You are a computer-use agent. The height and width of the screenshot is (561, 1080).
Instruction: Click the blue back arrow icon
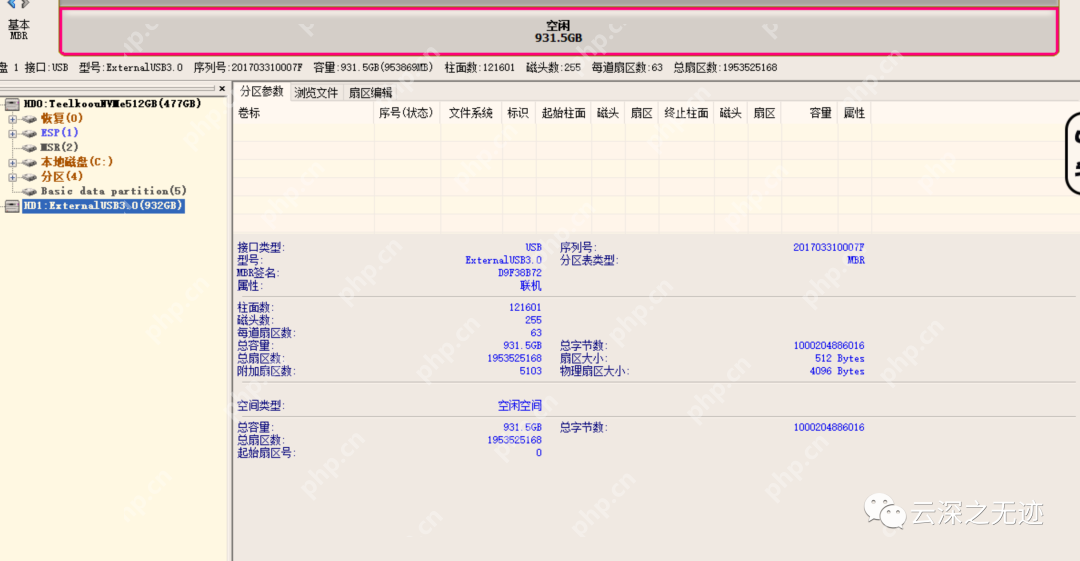click(x=12, y=3)
